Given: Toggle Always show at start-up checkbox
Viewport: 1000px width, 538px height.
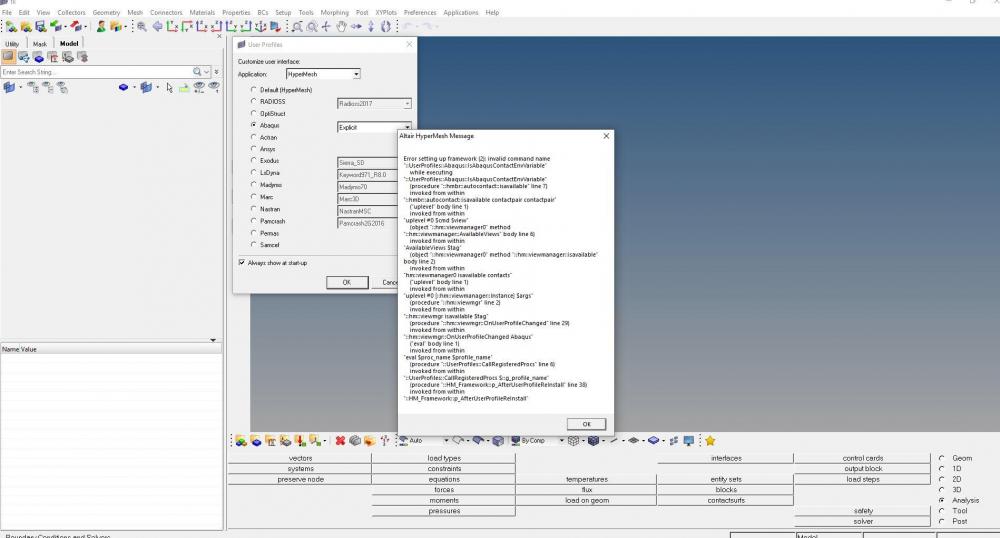Looking at the screenshot, I should point(242,262).
